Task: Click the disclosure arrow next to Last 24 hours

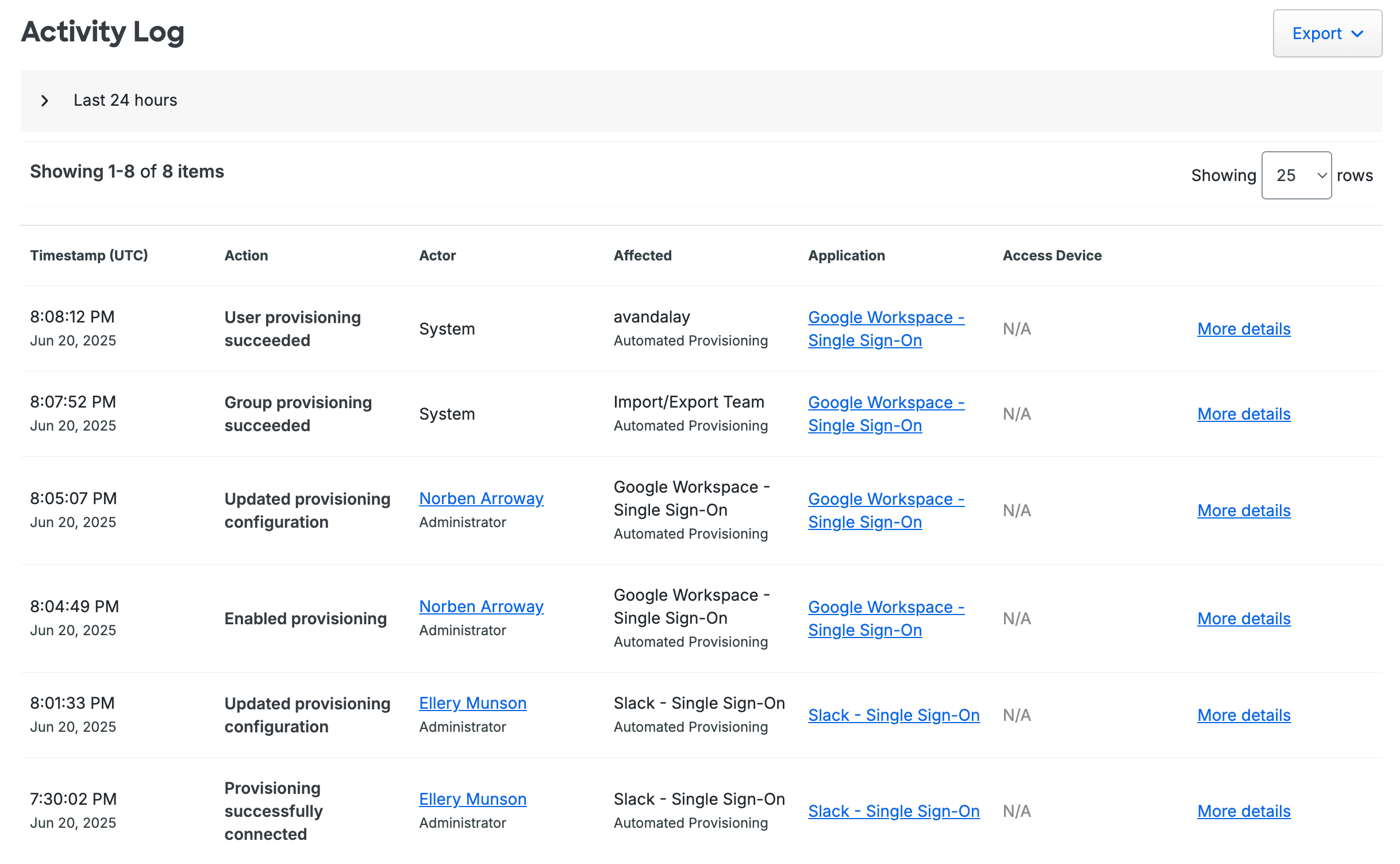Action: pyautogui.click(x=45, y=101)
